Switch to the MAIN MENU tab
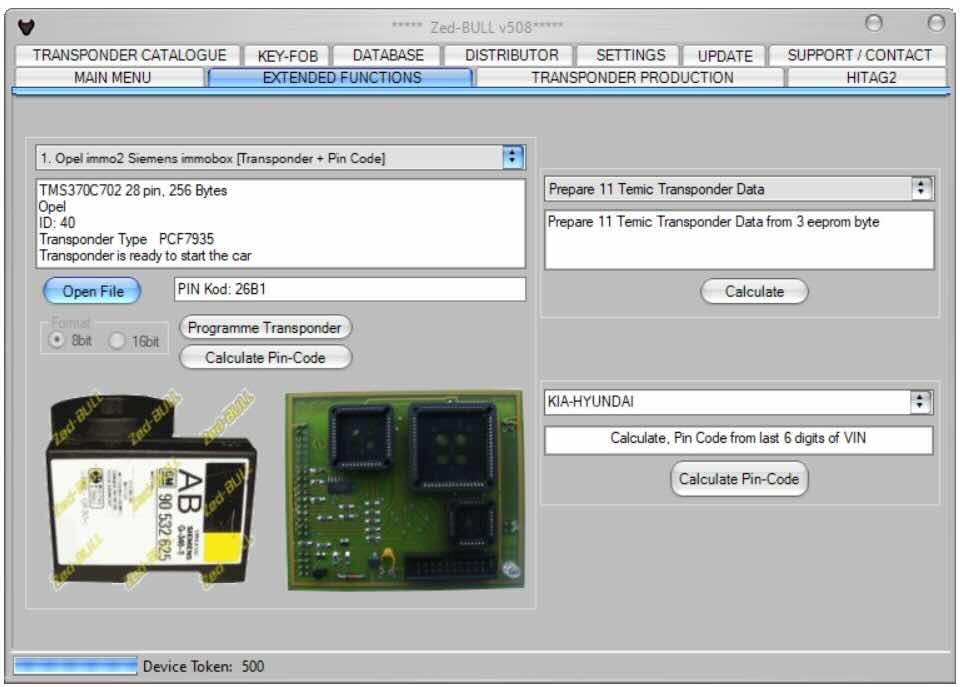Viewport: 960px width, 687px height. [x=111, y=78]
